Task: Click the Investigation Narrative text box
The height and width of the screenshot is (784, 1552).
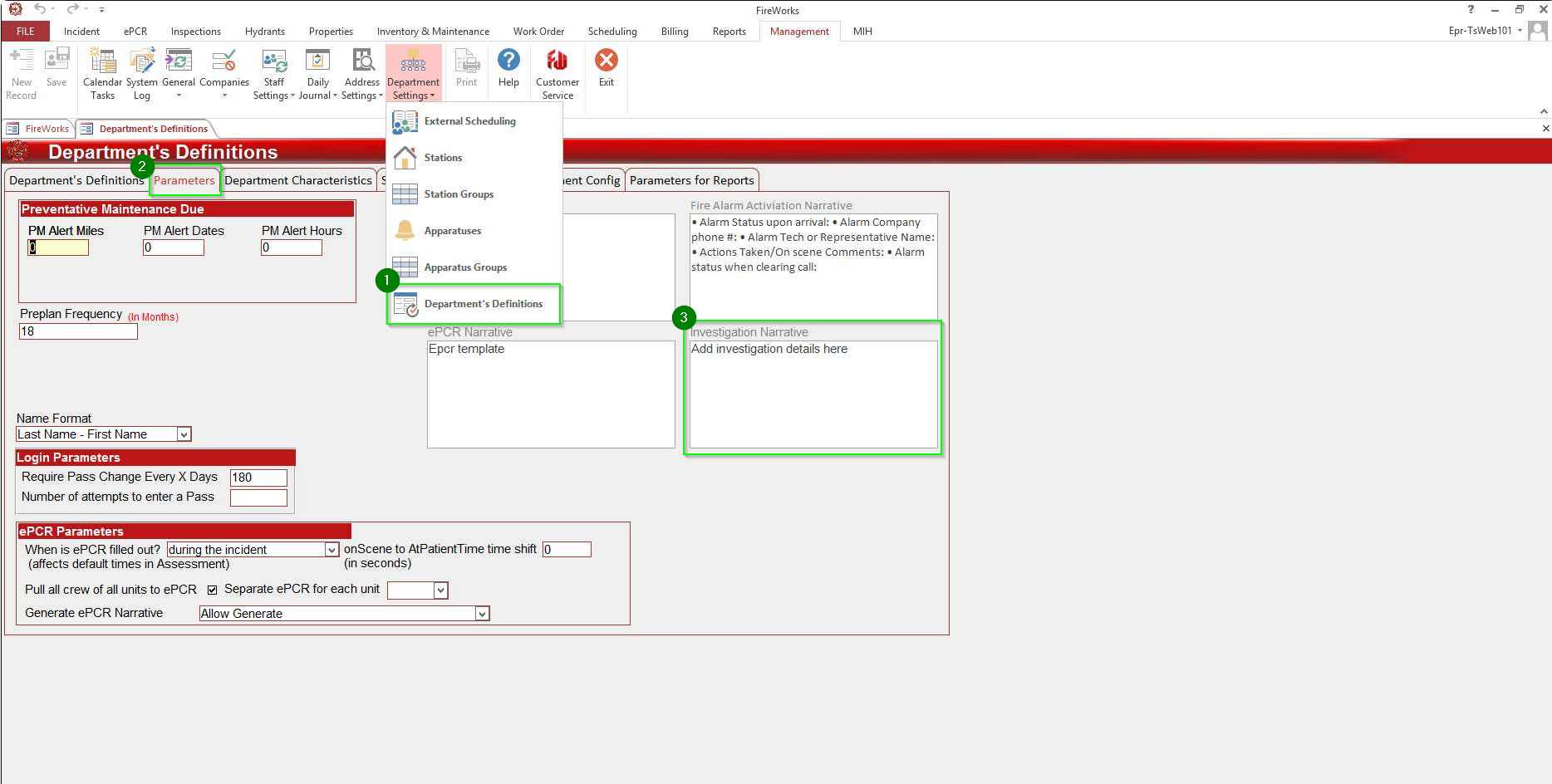Action: click(813, 394)
